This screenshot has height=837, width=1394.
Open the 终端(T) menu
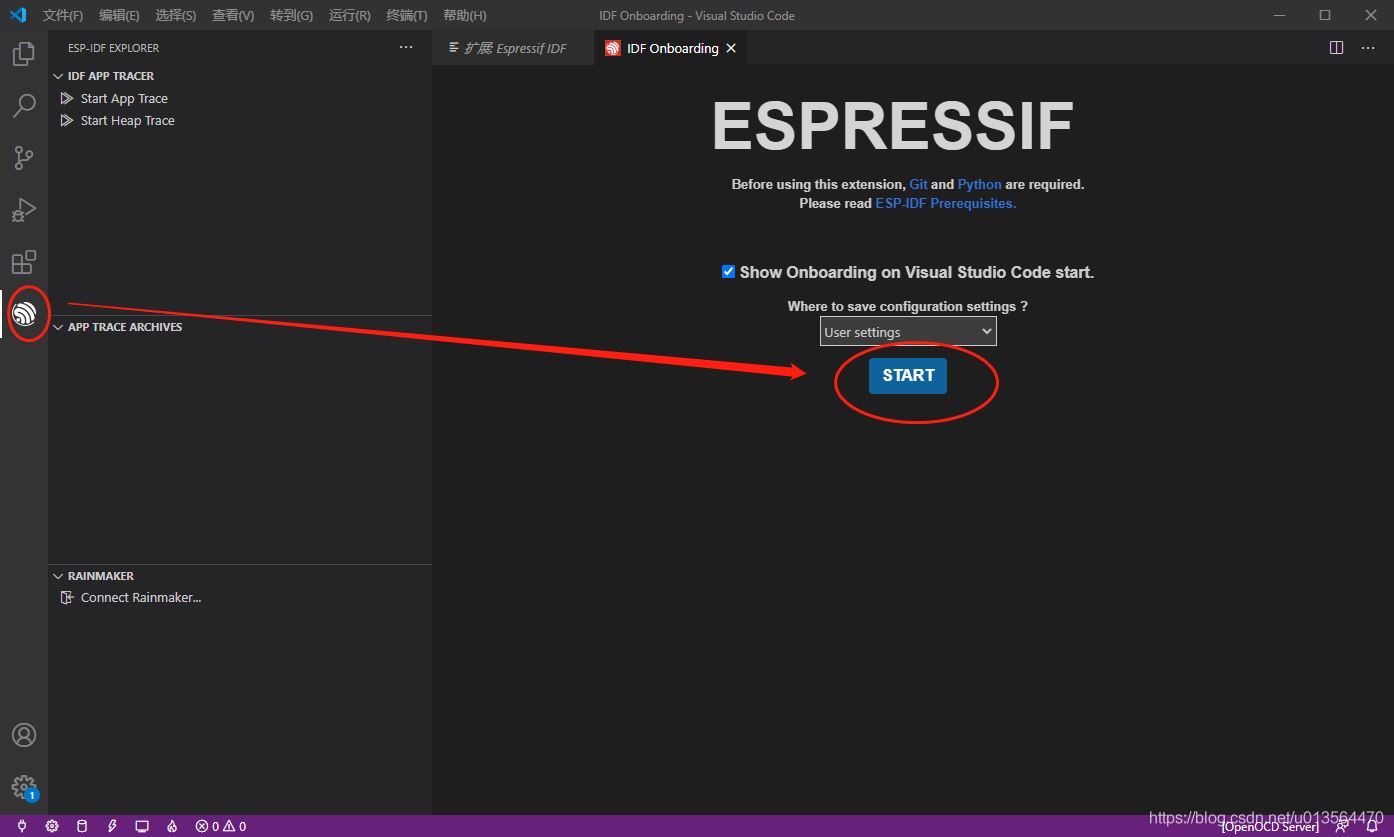407,15
